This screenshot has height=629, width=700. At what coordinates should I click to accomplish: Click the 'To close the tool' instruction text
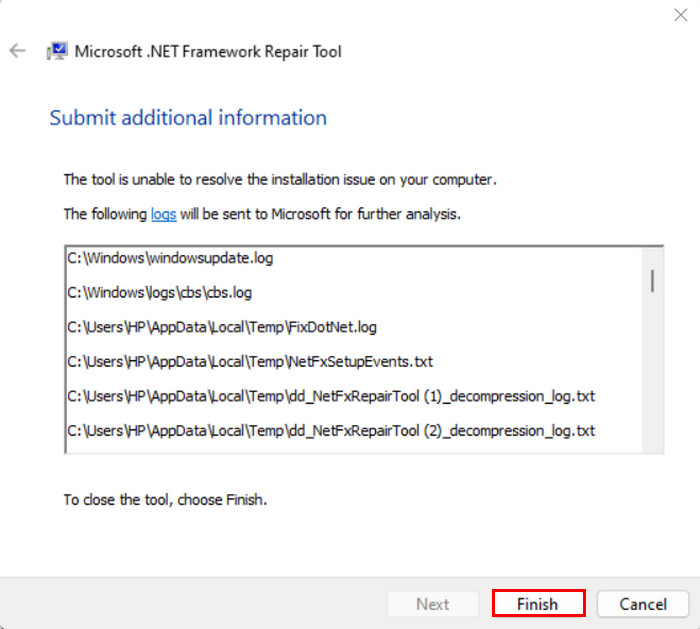(165, 499)
